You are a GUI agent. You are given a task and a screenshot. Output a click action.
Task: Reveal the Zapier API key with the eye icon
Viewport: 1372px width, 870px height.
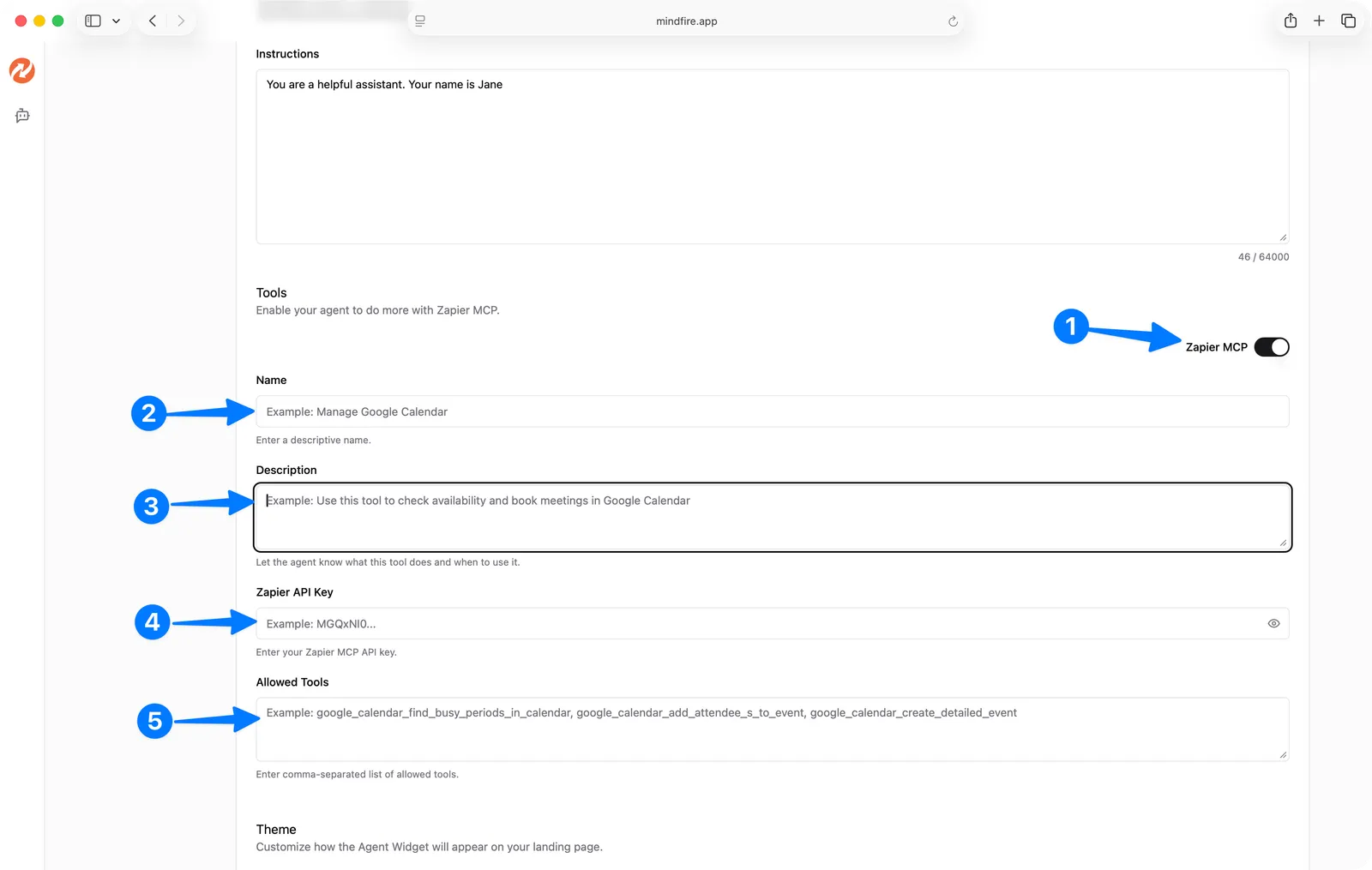pyautogui.click(x=1273, y=624)
